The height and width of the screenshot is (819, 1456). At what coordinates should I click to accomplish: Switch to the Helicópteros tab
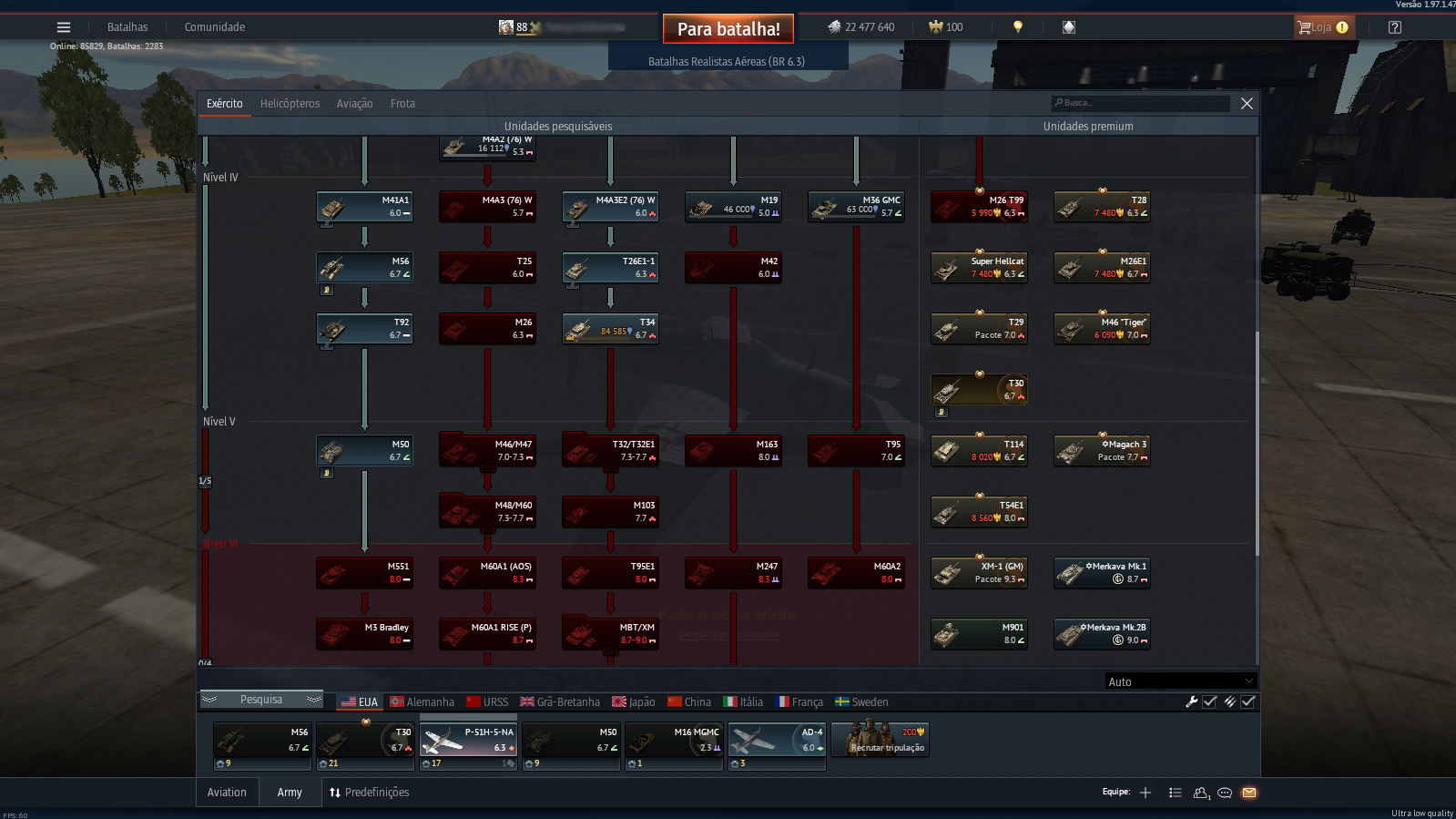[290, 104]
